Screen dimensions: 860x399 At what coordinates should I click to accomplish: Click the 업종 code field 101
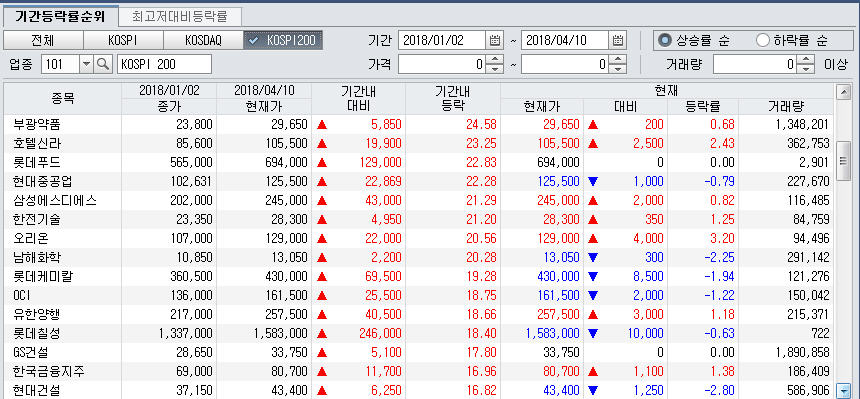point(60,64)
